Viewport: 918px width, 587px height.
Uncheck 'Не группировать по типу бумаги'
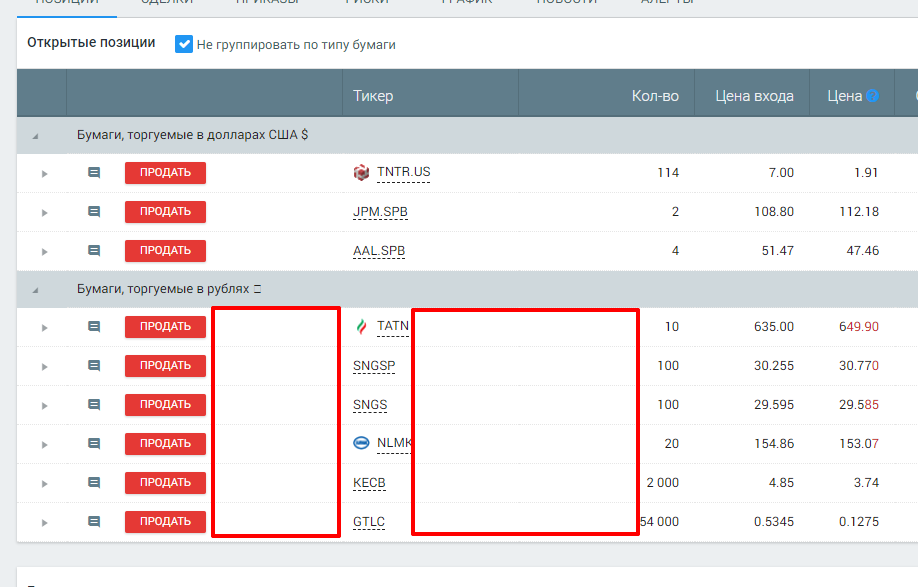coord(184,44)
